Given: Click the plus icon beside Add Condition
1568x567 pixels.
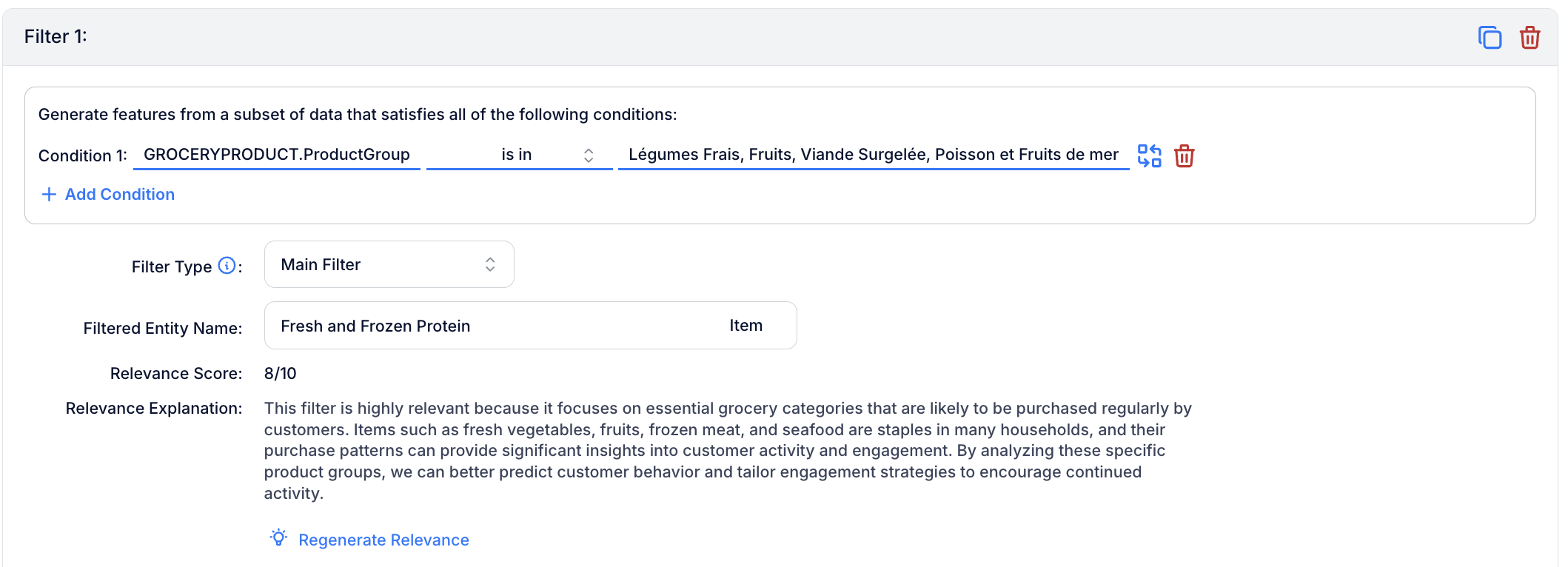Looking at the screenshot, I should [49, 194].
